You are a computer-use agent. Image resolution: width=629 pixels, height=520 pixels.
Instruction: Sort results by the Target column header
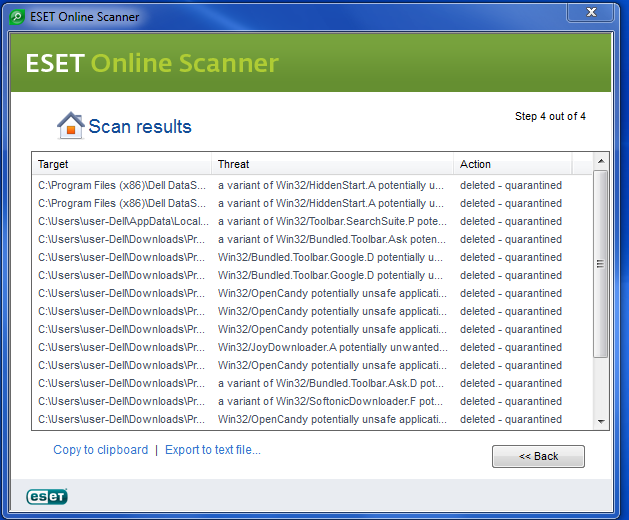[122, 164]
